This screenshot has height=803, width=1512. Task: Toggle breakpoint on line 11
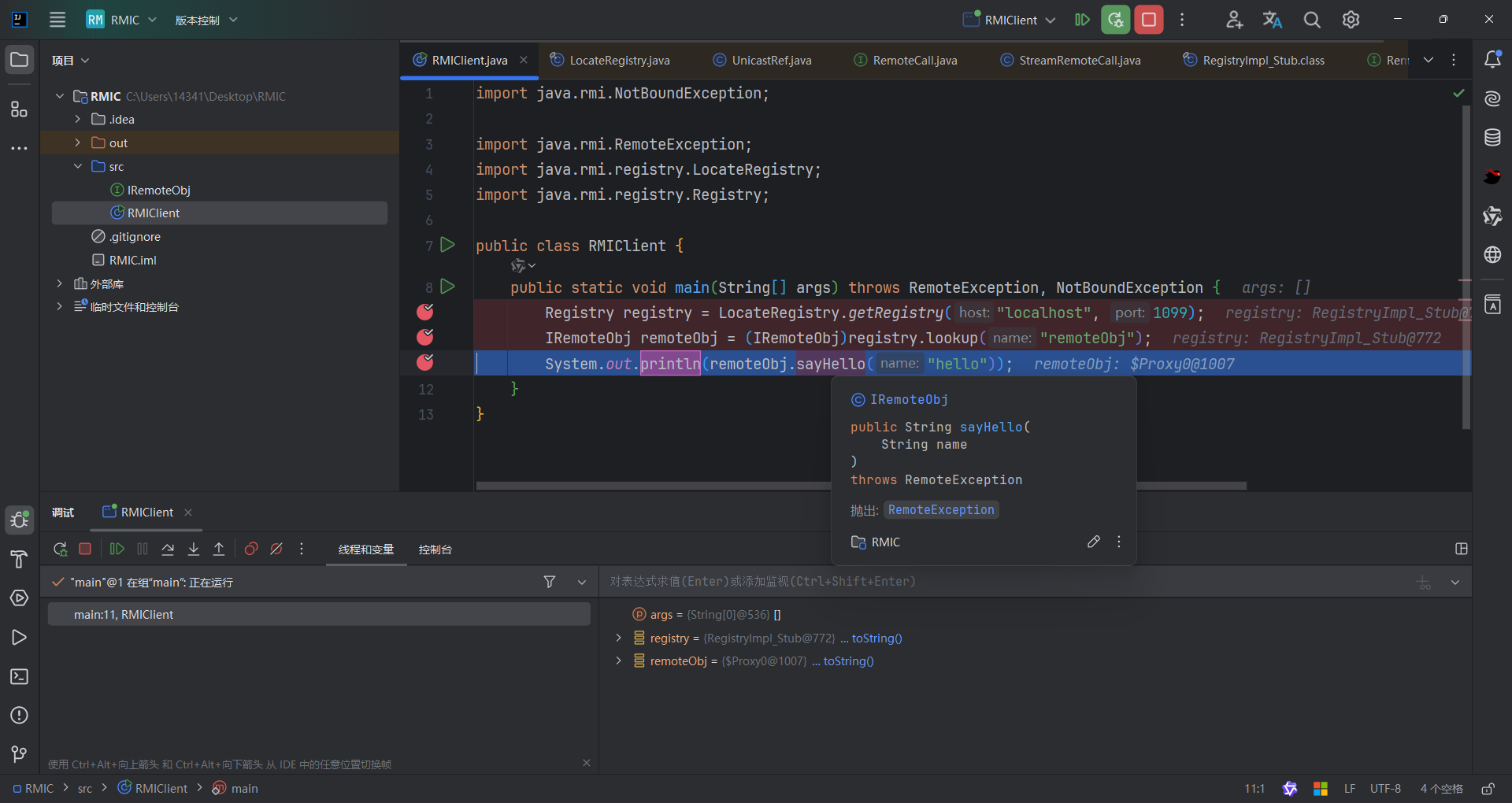point(425,362)
